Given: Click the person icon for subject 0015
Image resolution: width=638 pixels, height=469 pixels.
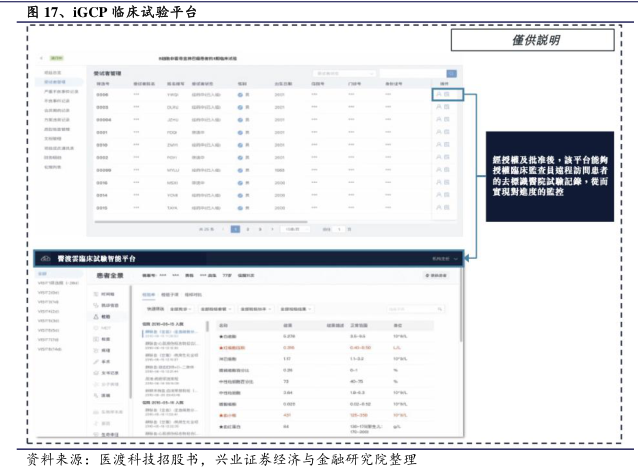Looking at the screenshot, I should pyautogui.click(x=437, y=208).
